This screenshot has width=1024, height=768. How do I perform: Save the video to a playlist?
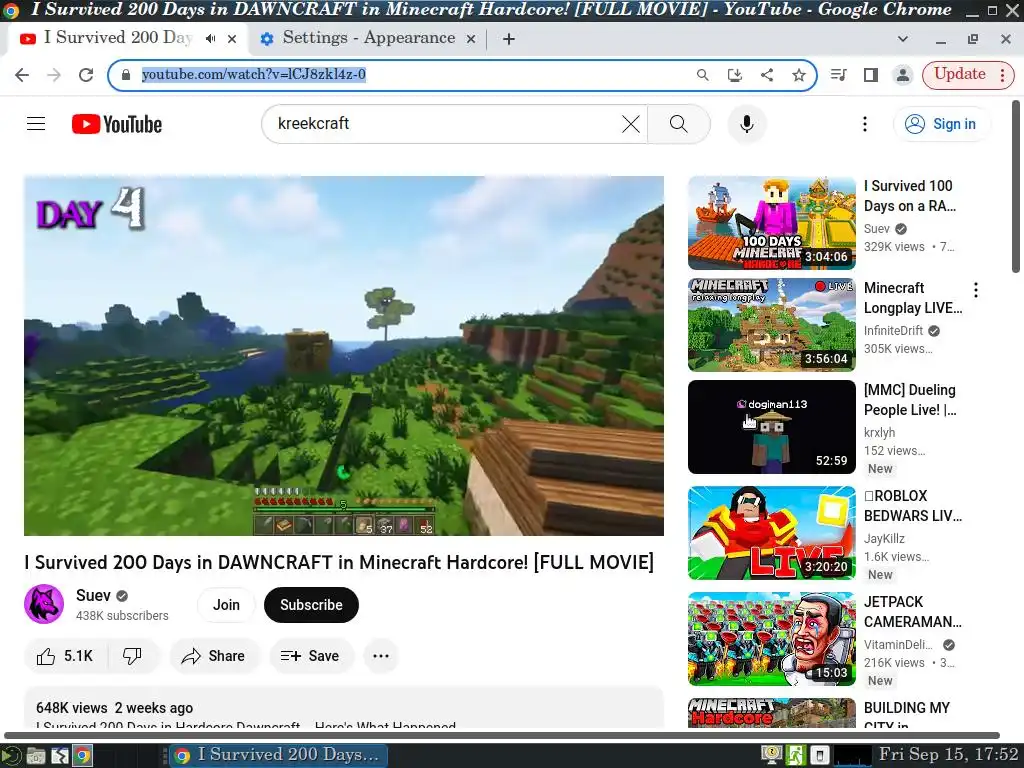311,656
